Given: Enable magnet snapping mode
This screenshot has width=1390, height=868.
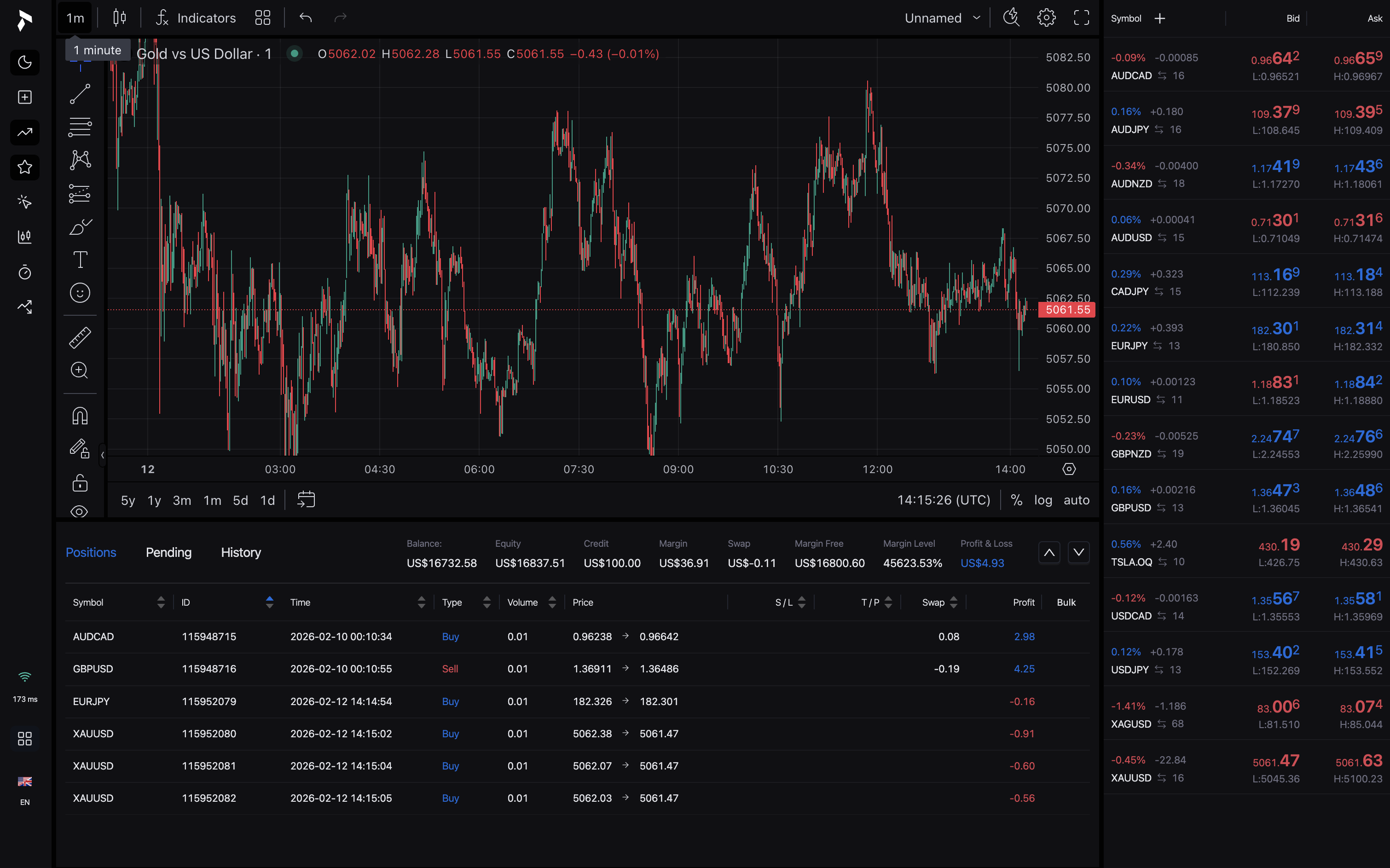Looking at the screenshot, I should coord(80,415).
